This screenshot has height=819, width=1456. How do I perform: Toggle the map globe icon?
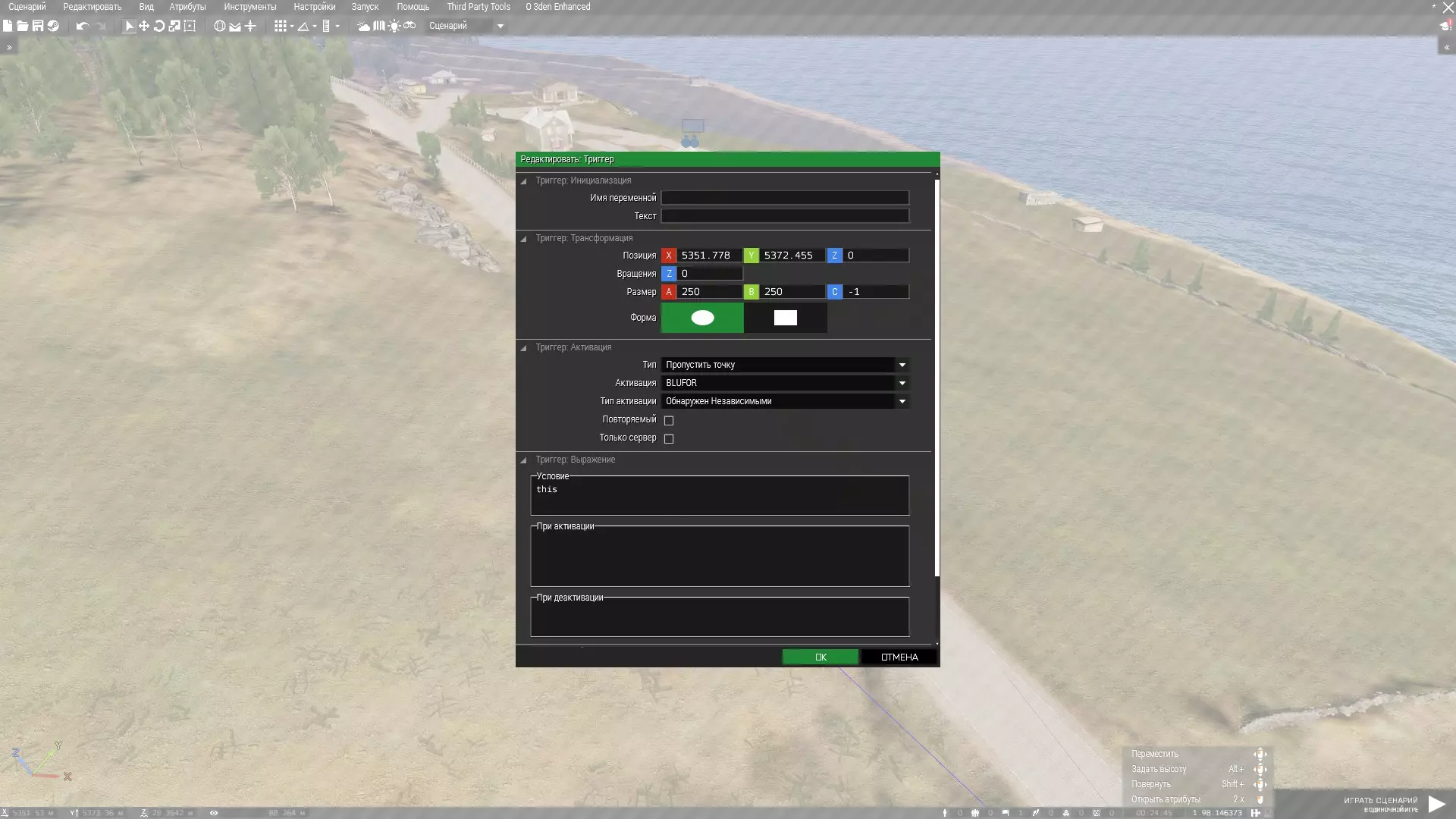click(219, 26)
